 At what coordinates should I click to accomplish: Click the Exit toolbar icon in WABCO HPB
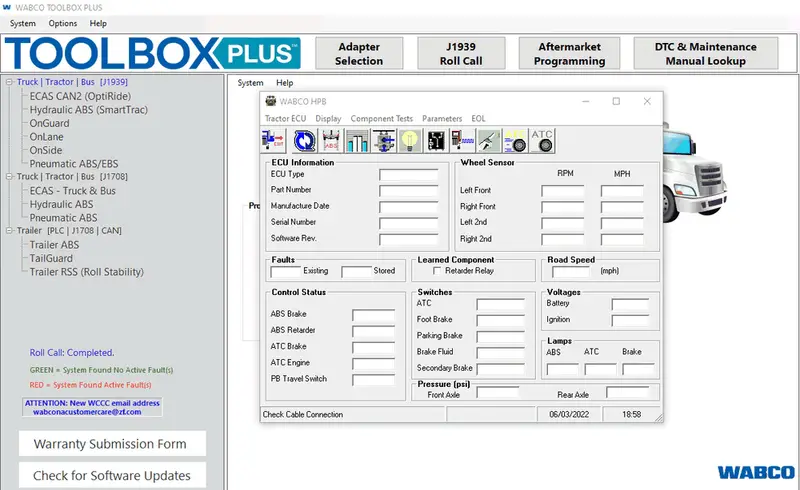click(x=273, y=140)
